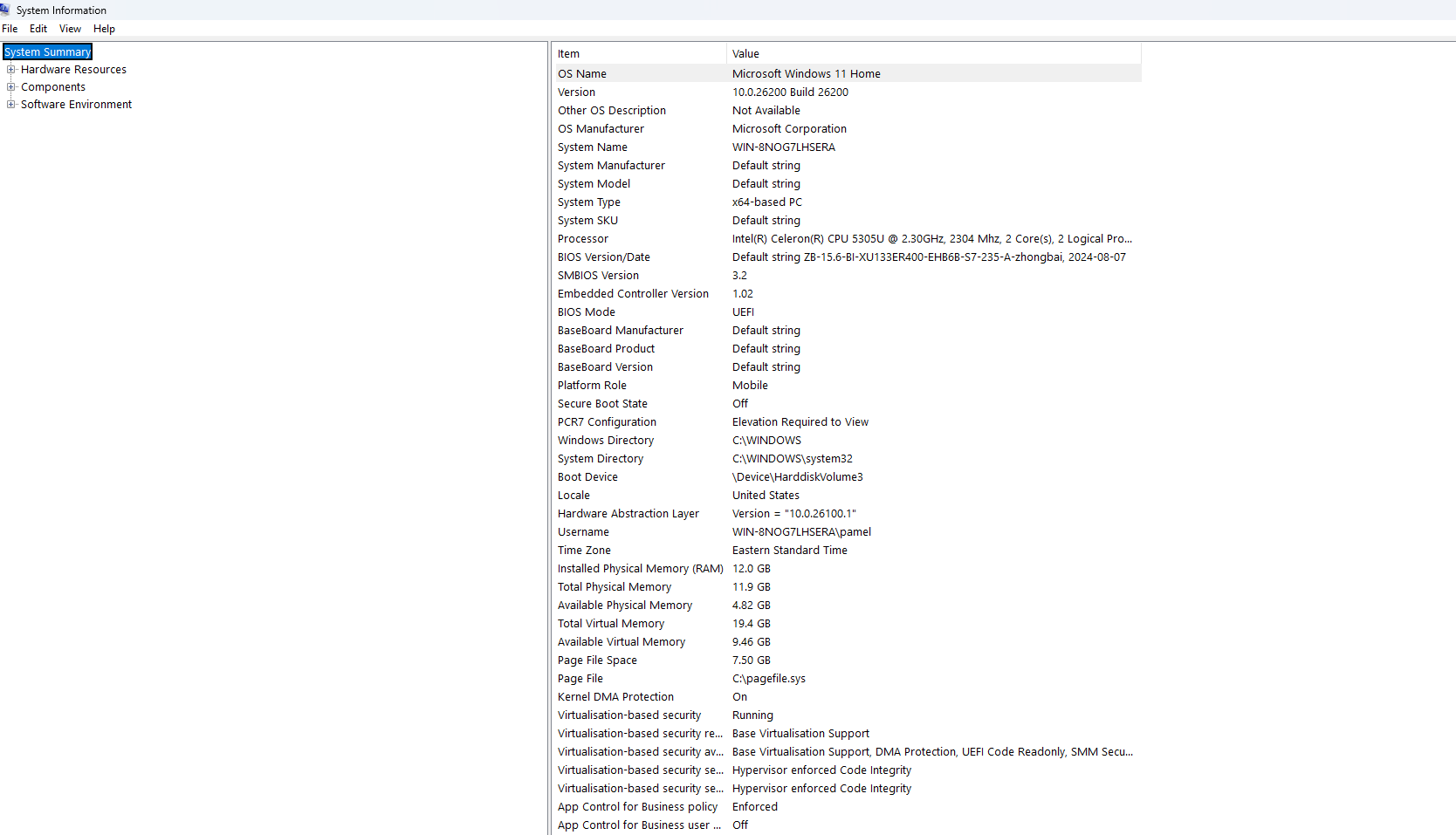
Task: Select the Username row label
Action: 583,532
